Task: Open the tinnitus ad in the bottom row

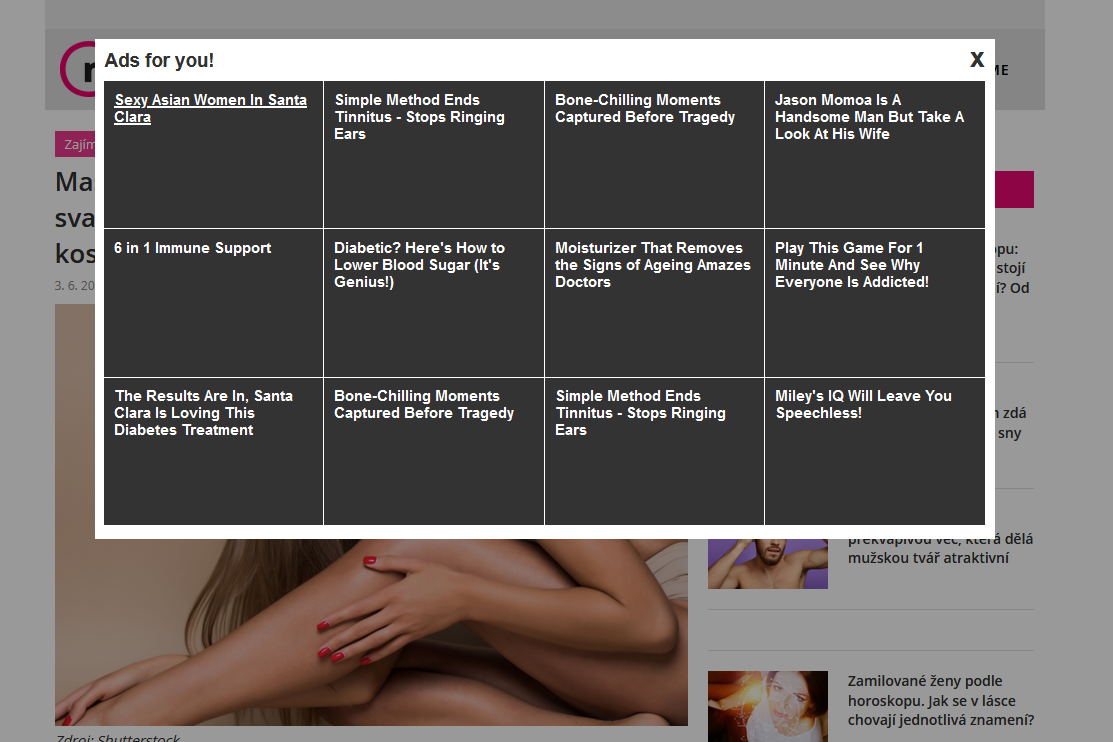Action: [654, 452]
